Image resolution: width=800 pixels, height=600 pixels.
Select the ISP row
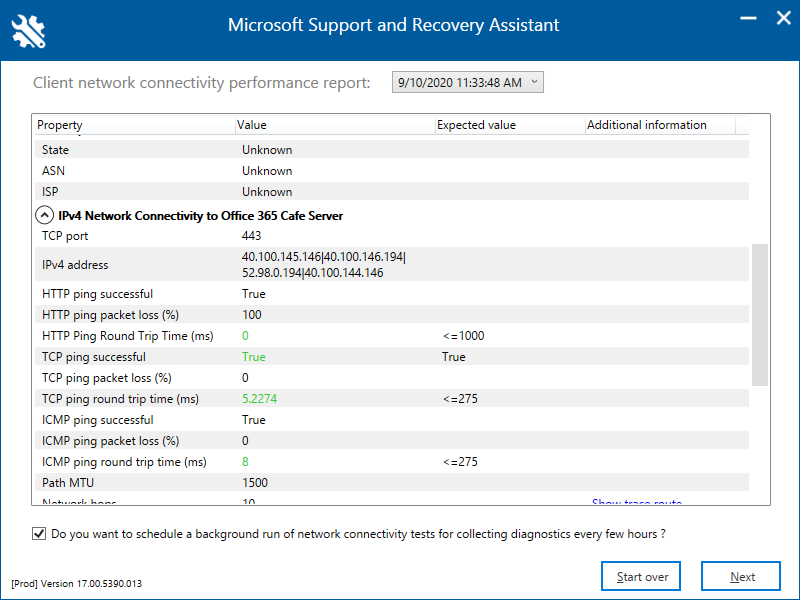(x=392, y=191)
